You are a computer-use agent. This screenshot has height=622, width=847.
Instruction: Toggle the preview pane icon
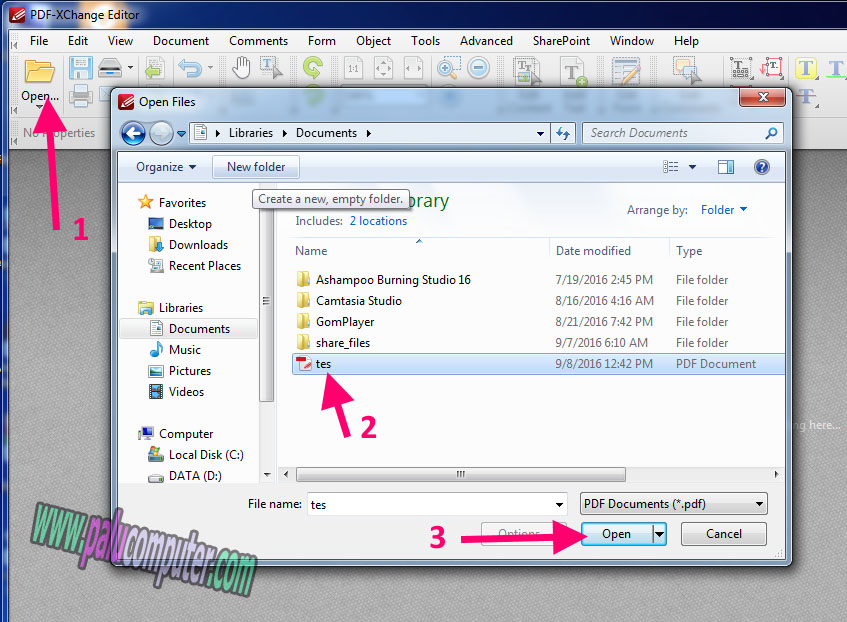click(x=725, y=167)
